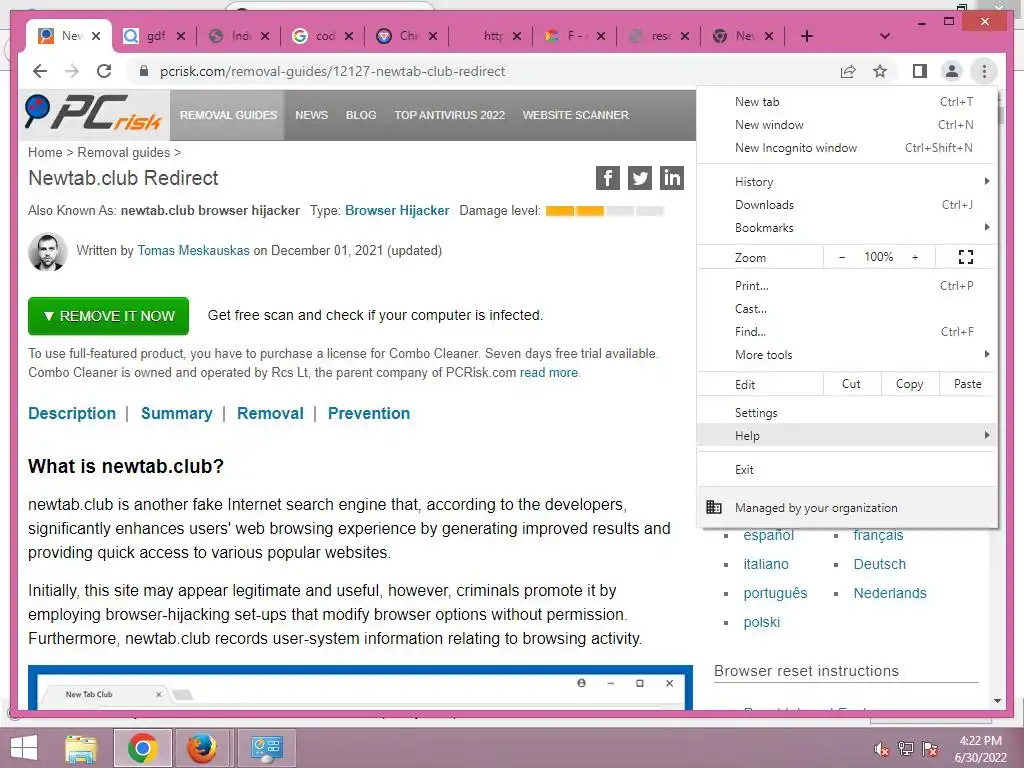Click the Cut button in Edit row
This screenshot has width=1024, height=768.
click(852, 384)
